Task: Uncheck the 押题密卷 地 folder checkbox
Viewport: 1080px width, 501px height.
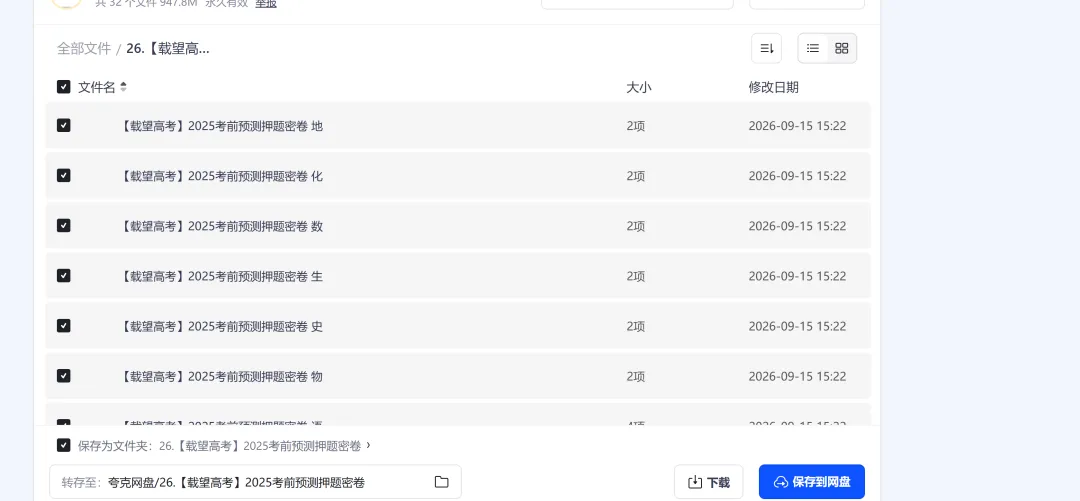Action: (63, 125)
